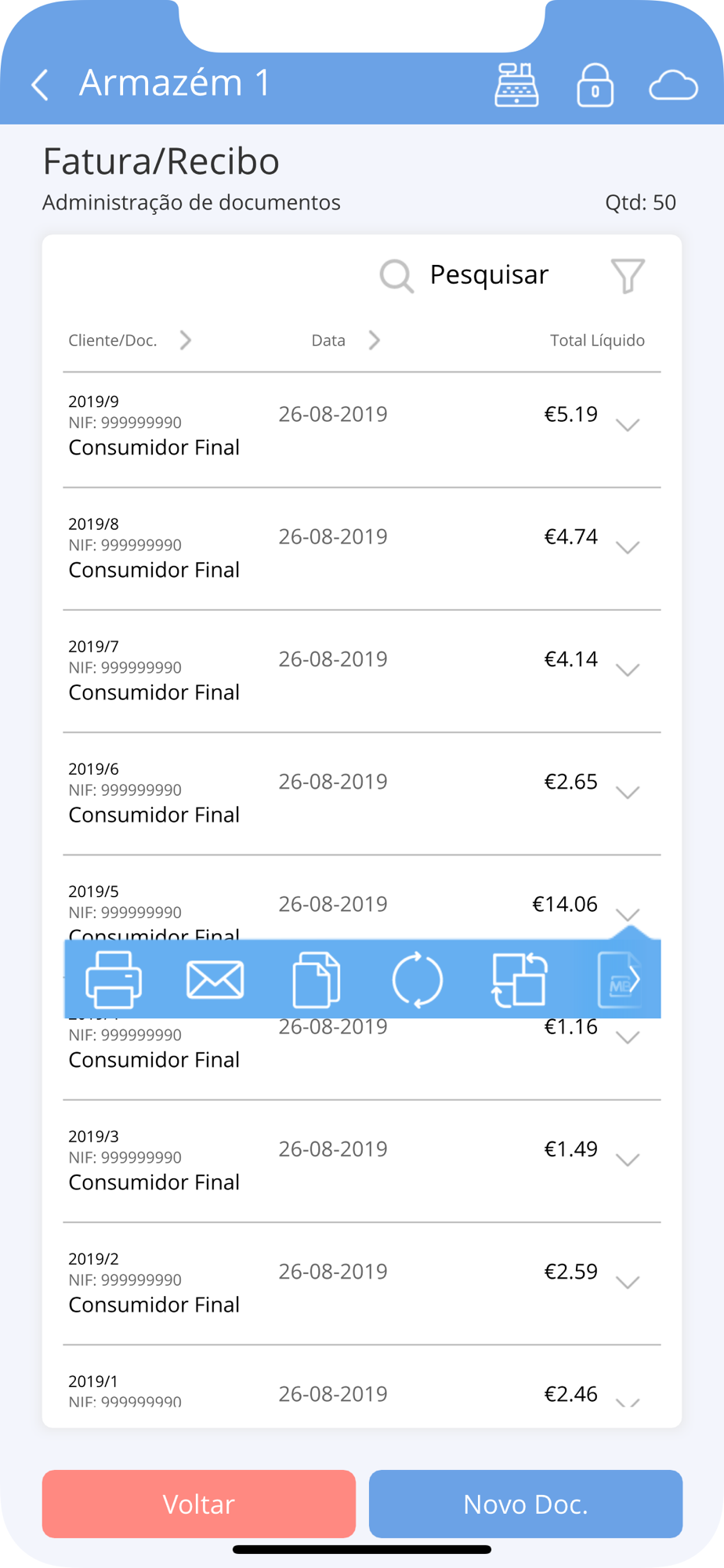
Task: Create a document with Novo Doc.
Action: [526, 1504]
